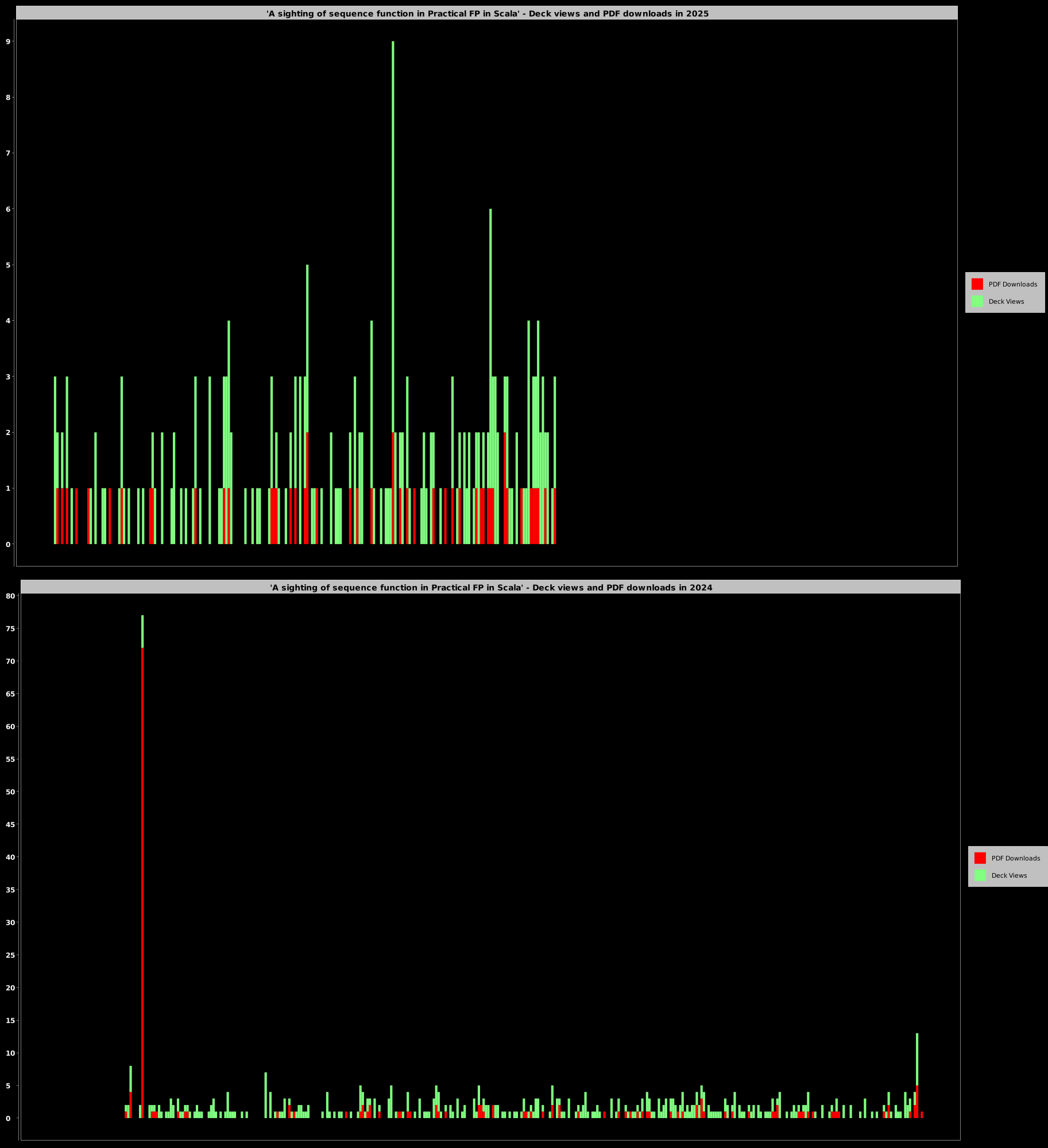Select the Deck Views label in 2025 legend

point(1006,301)
